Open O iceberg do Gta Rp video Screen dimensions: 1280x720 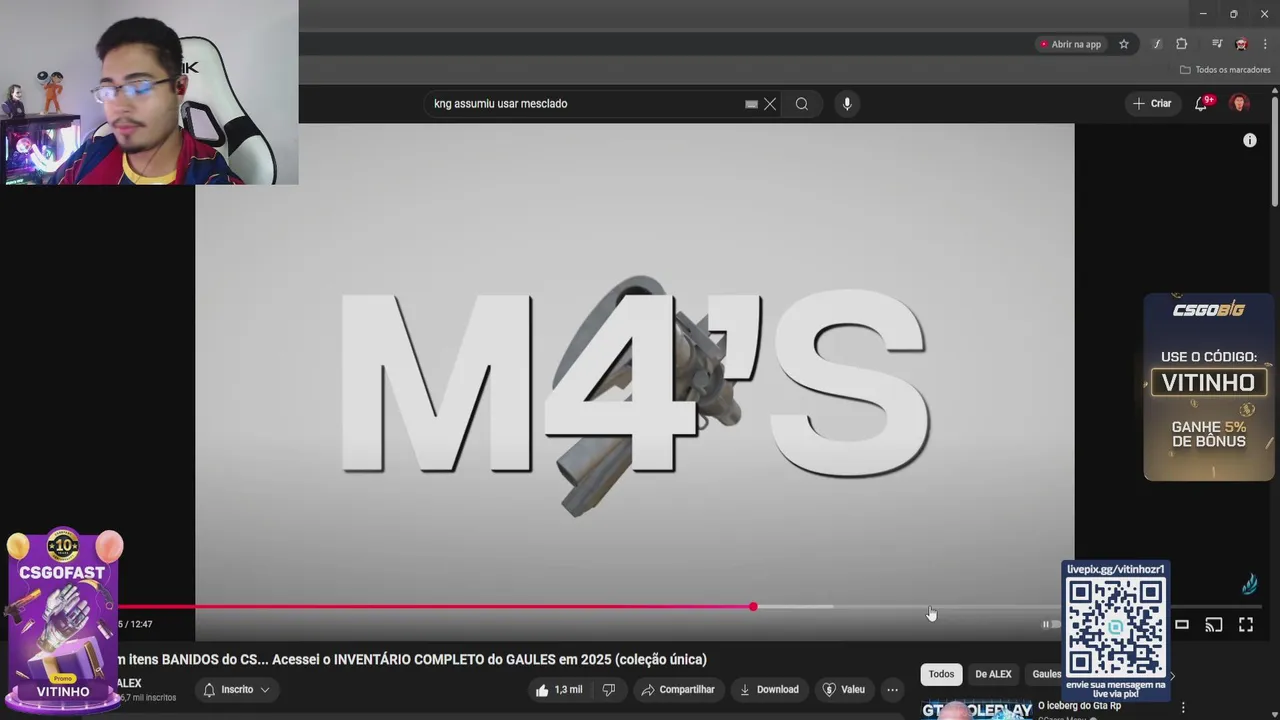pos(1079,706)
